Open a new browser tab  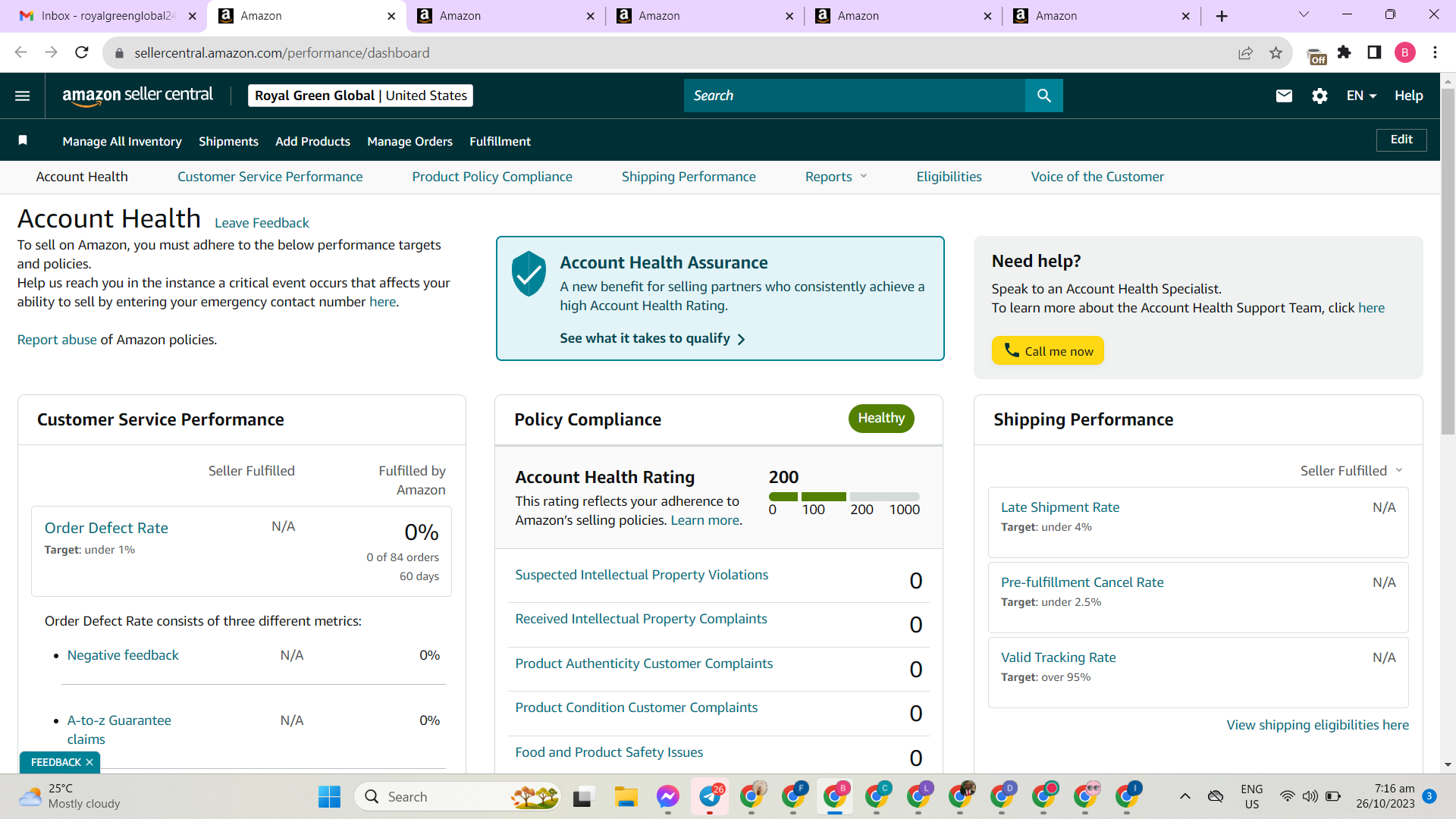1222,16
